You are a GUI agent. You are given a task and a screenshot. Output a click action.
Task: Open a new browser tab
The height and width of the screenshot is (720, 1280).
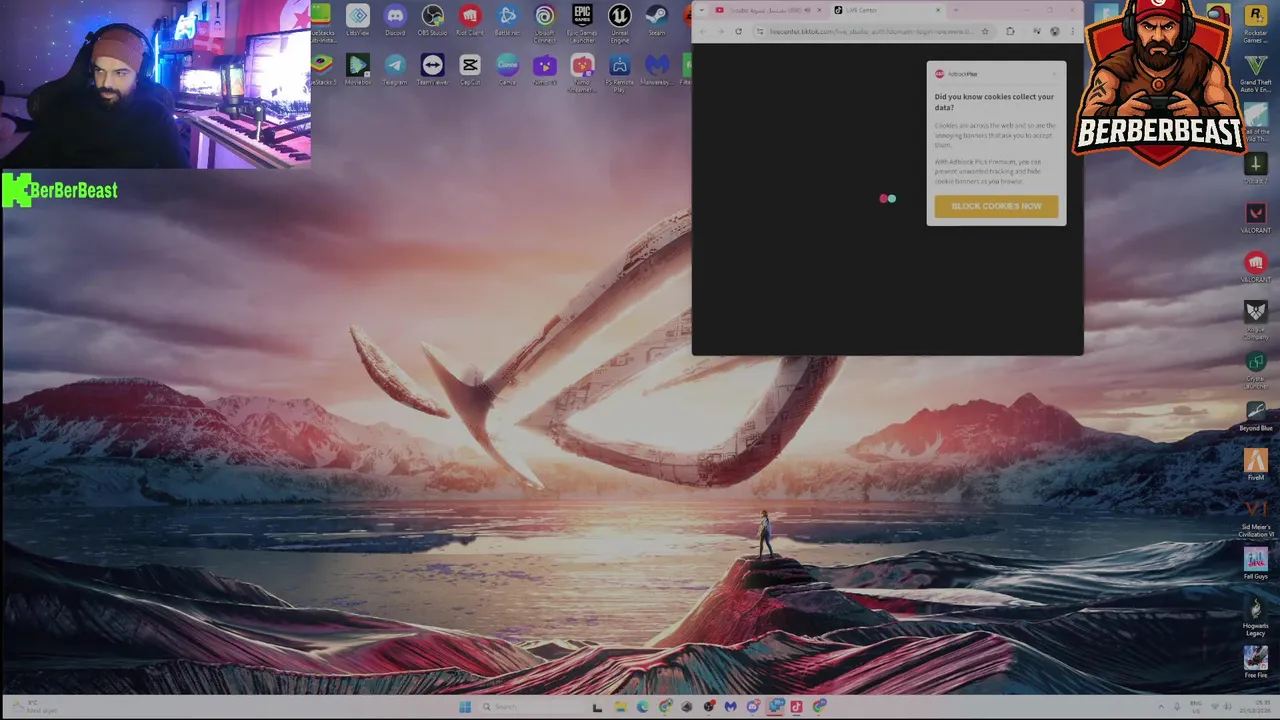955,10
